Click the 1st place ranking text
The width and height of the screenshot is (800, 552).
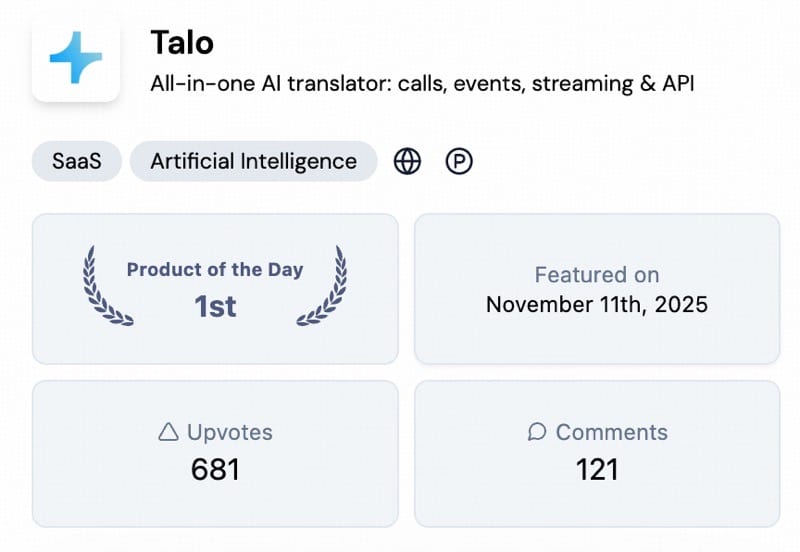[x=215, y=306]
